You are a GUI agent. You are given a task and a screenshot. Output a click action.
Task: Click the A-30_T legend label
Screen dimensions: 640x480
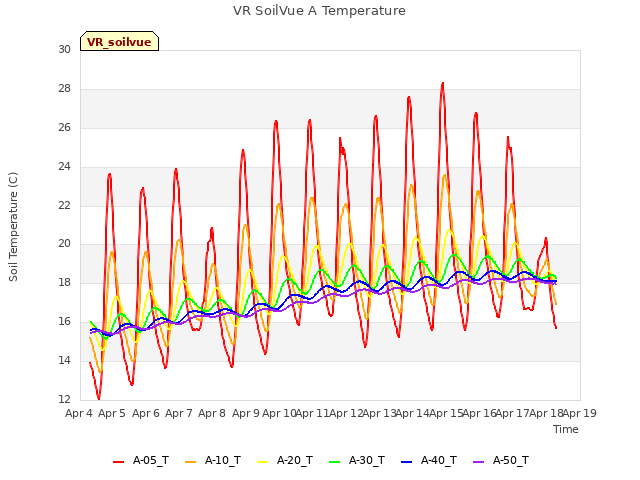point(367,460)
